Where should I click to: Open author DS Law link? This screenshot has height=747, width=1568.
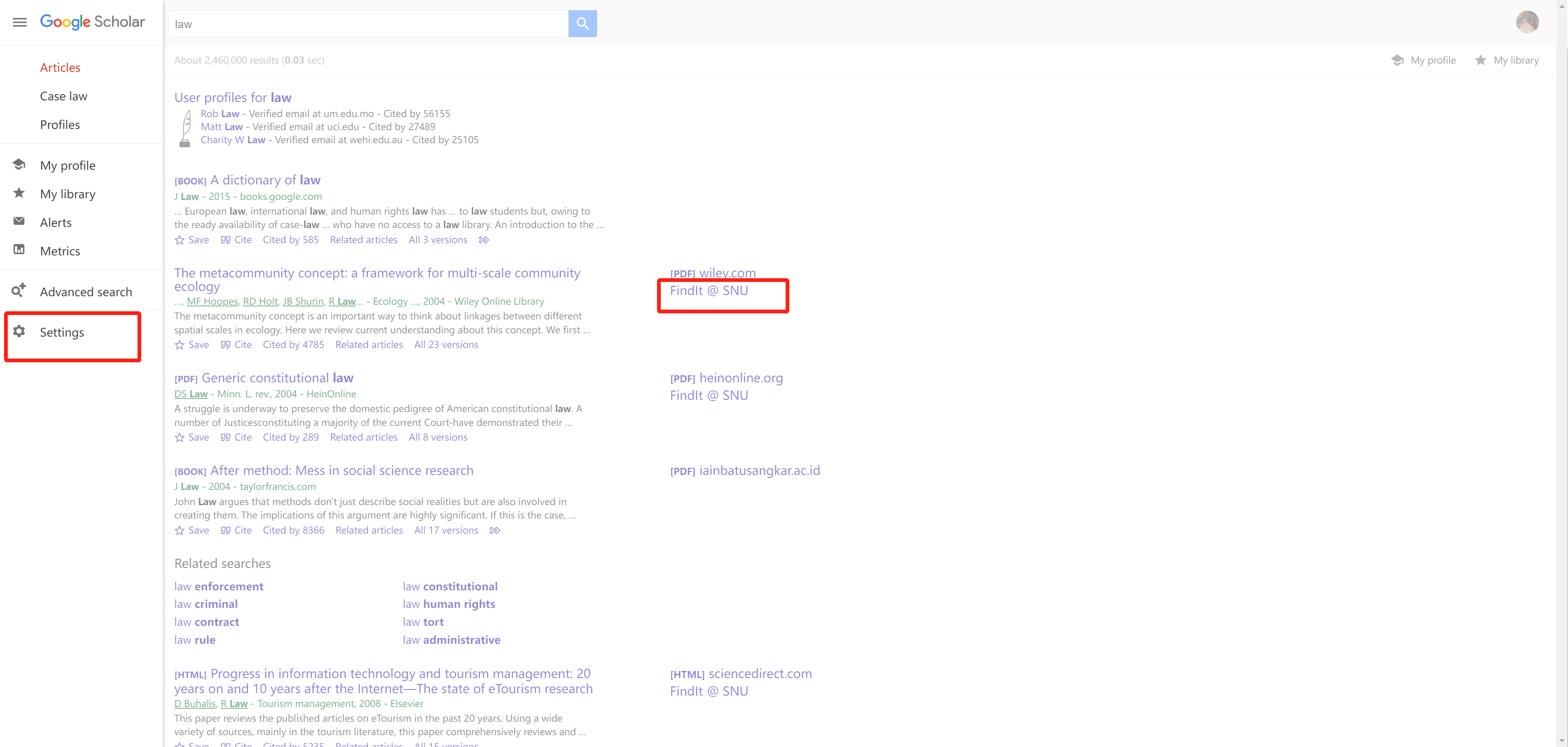click(191, 394)
